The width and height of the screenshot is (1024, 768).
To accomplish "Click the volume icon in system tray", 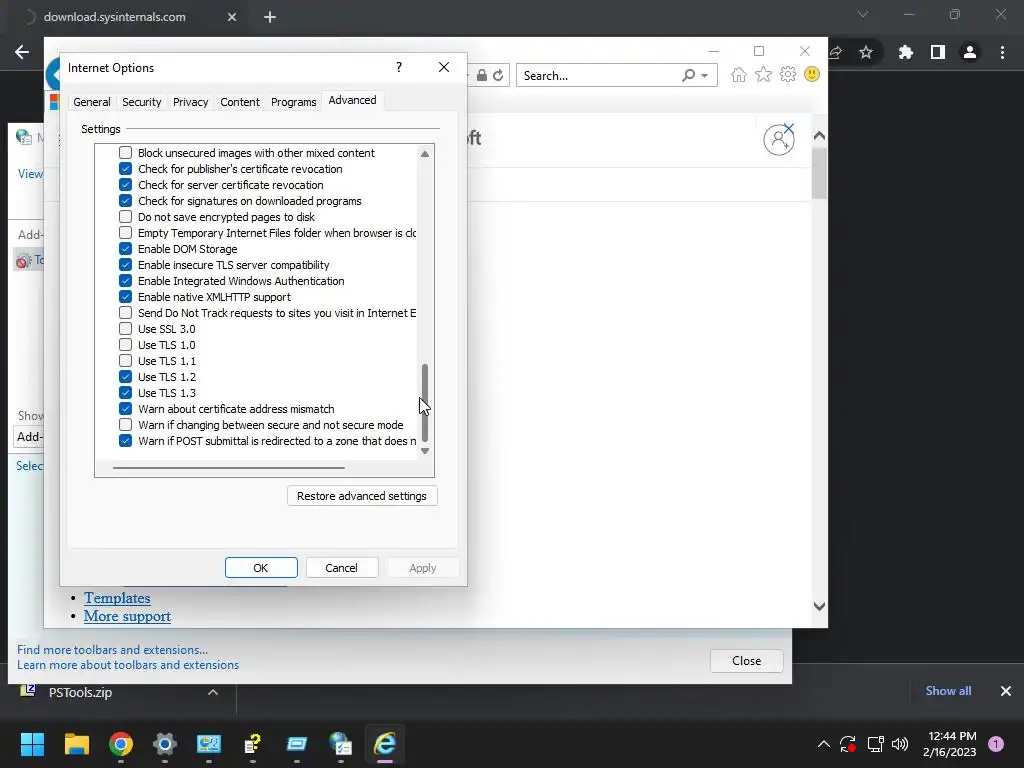I will tap(900, 744).
